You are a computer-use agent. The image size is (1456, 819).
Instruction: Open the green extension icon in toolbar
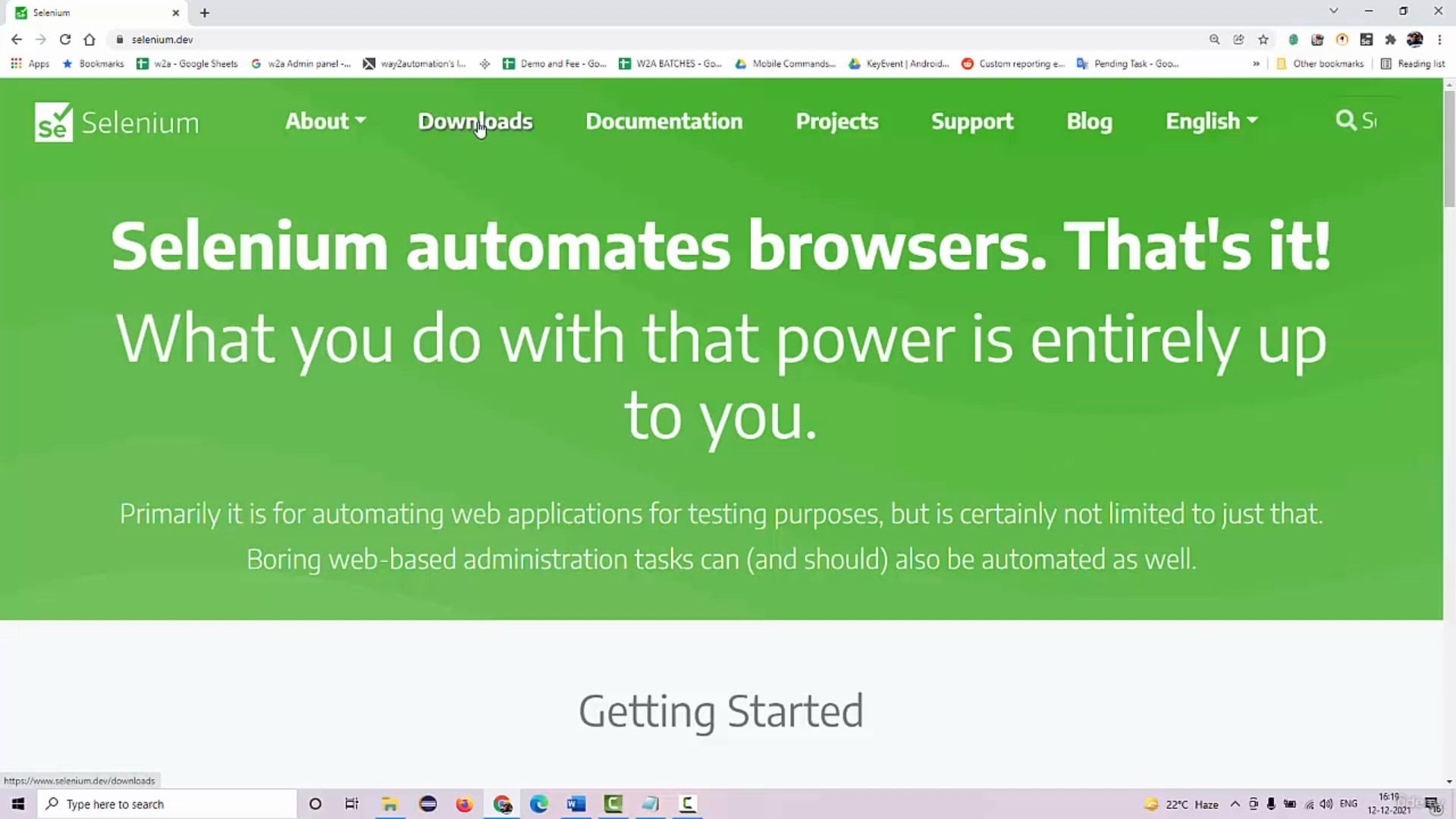[x=1293, y=39]
